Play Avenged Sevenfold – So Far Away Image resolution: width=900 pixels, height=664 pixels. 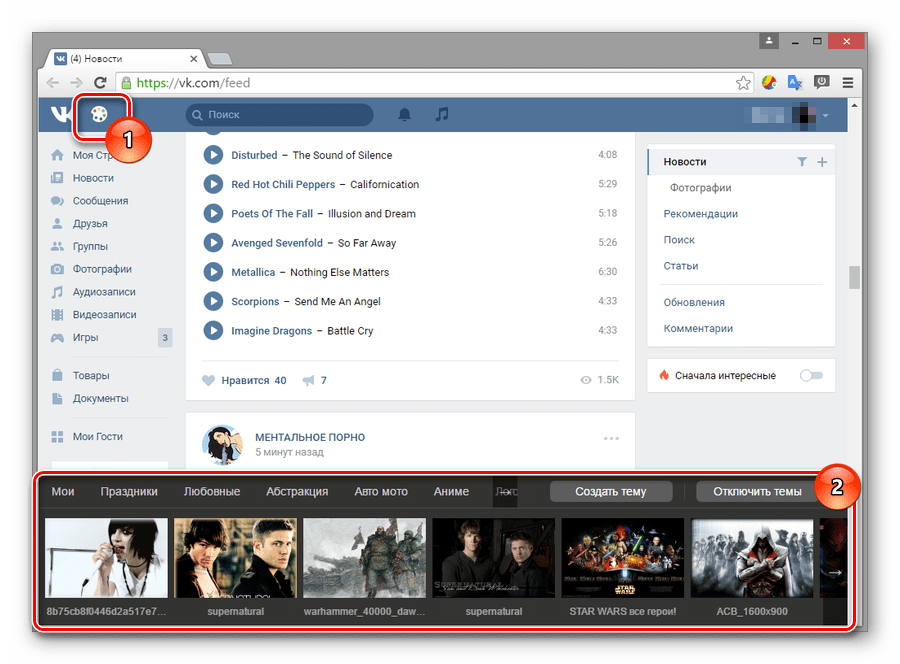point(214,243)
